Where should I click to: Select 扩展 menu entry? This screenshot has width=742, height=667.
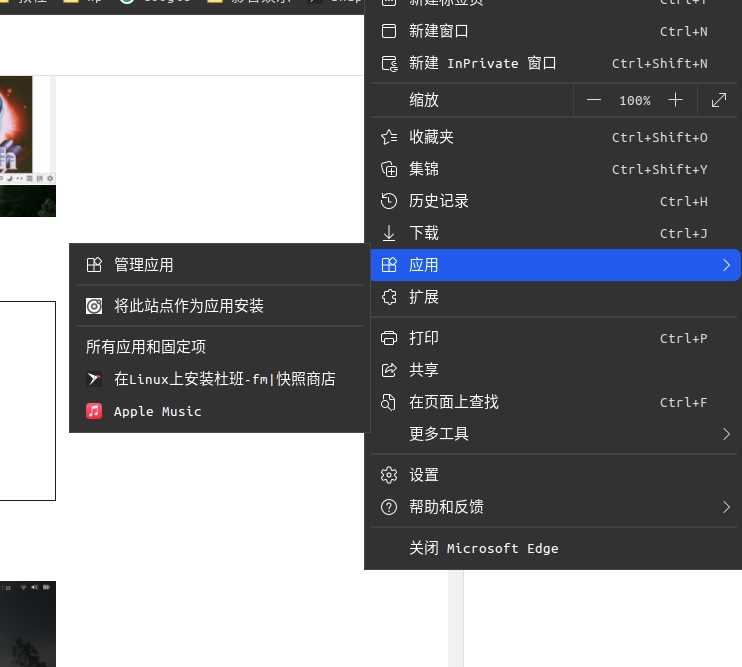tap(553, 297)
